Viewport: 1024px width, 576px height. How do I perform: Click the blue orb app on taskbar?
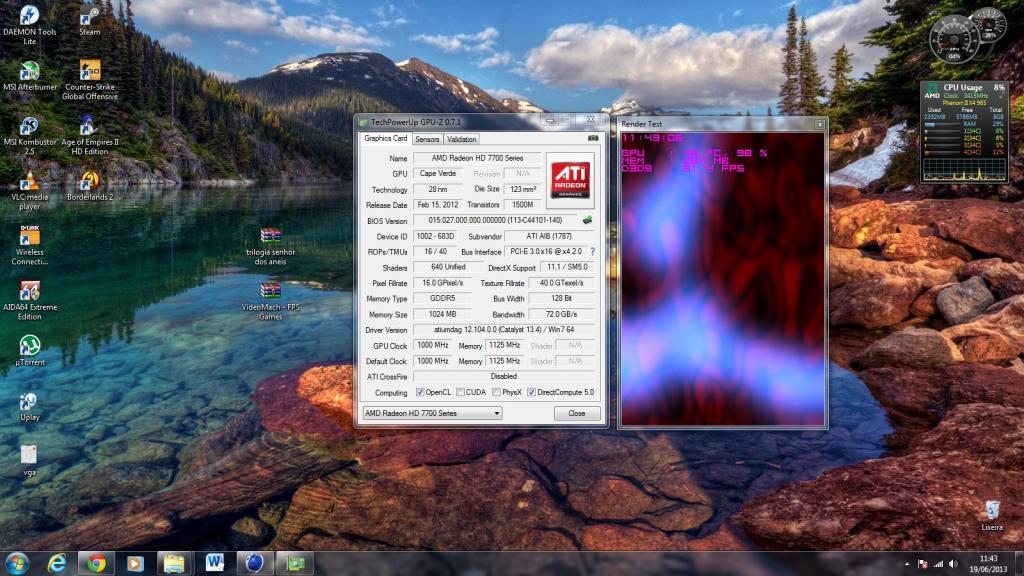pos(255,563)
